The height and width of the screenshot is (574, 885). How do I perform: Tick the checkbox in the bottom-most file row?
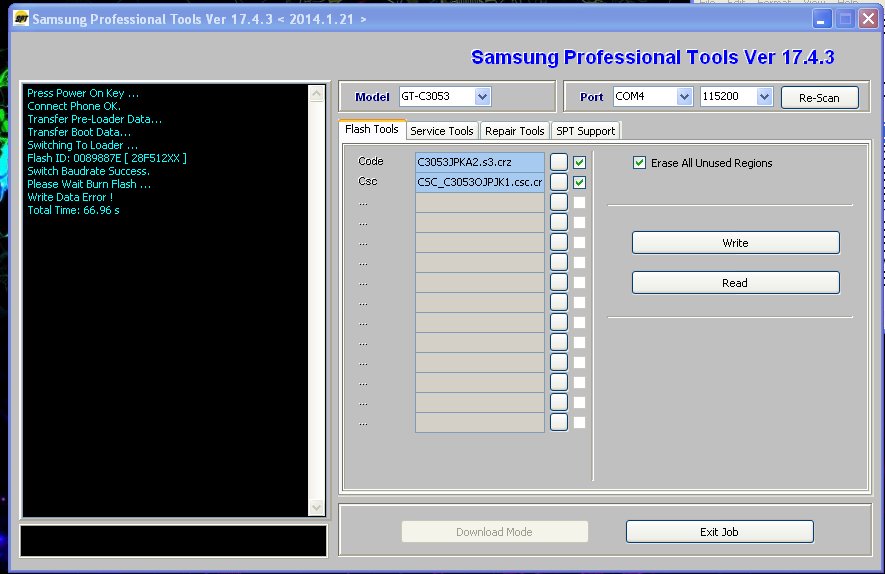[x=579, y=422]
